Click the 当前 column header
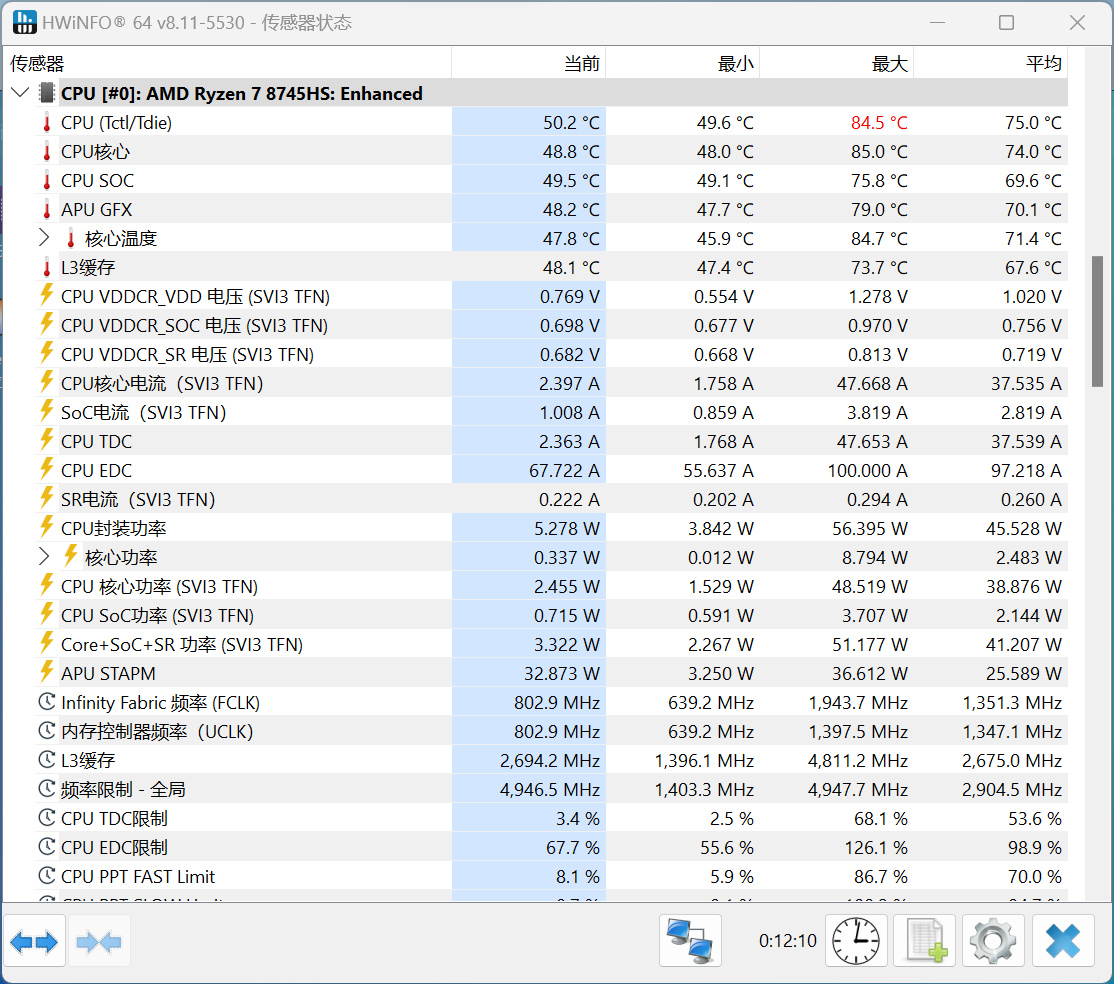Image resolution: width=1114 pixels, height=984 pixels. [529, 63]
